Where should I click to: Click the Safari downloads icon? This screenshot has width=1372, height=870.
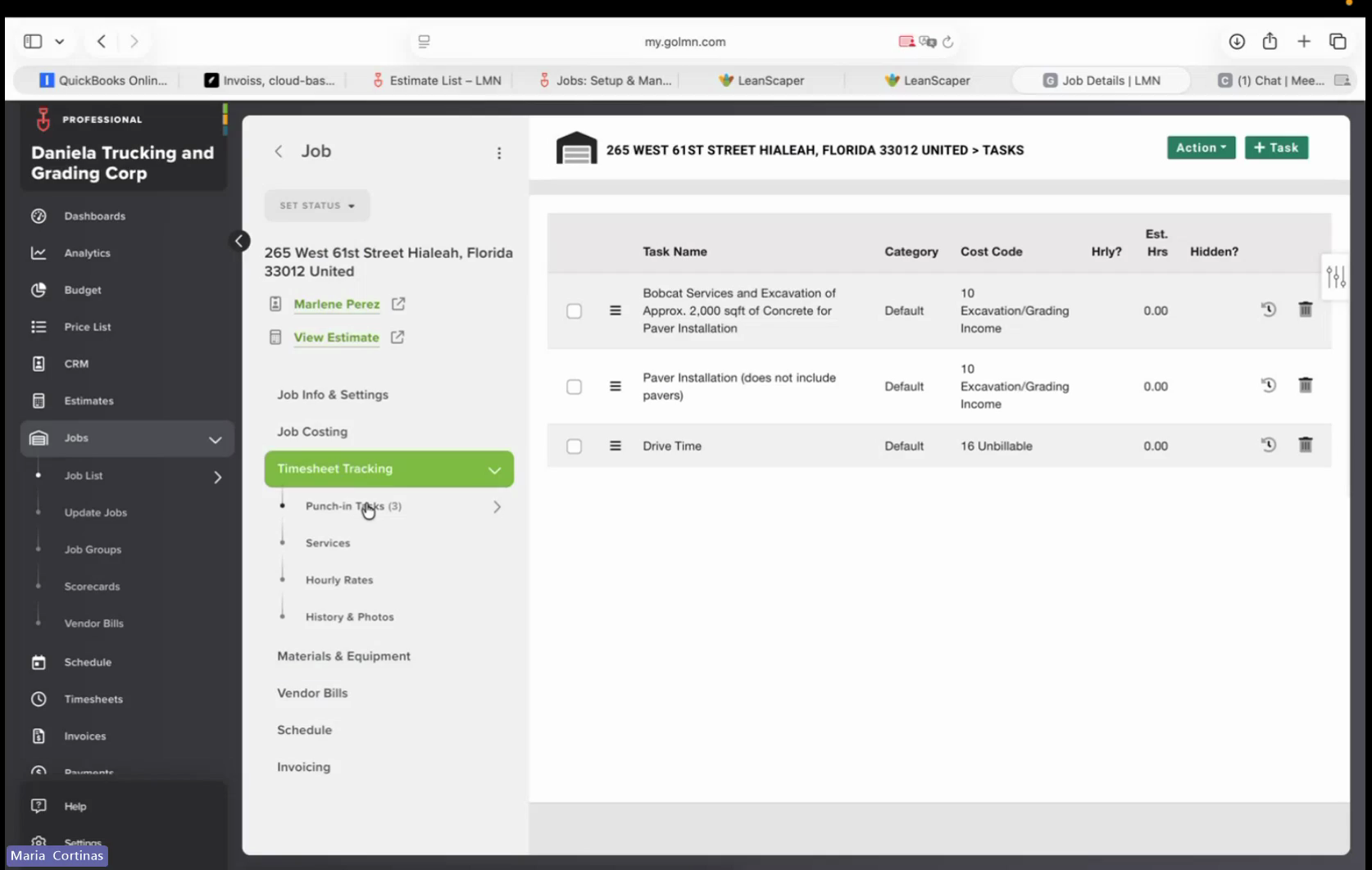[1237, 41]
